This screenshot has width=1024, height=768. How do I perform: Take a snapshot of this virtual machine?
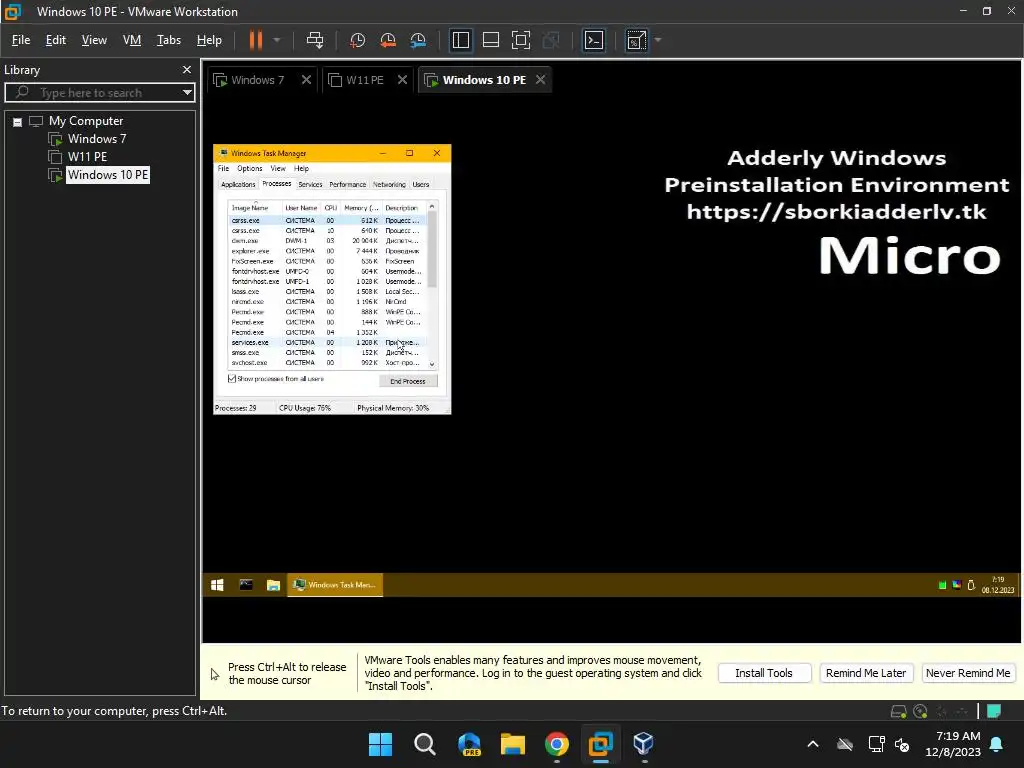[x=357, y=40]
